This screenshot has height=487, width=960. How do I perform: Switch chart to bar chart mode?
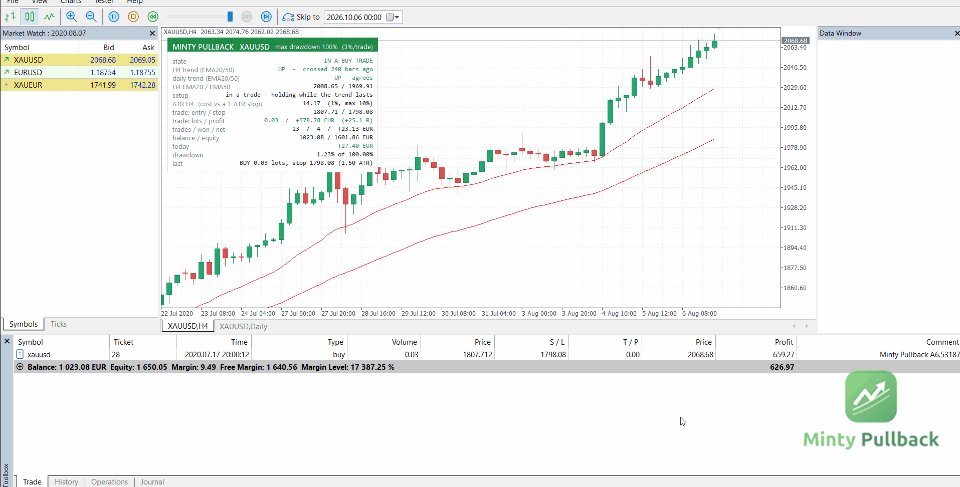tap(10, 17)
